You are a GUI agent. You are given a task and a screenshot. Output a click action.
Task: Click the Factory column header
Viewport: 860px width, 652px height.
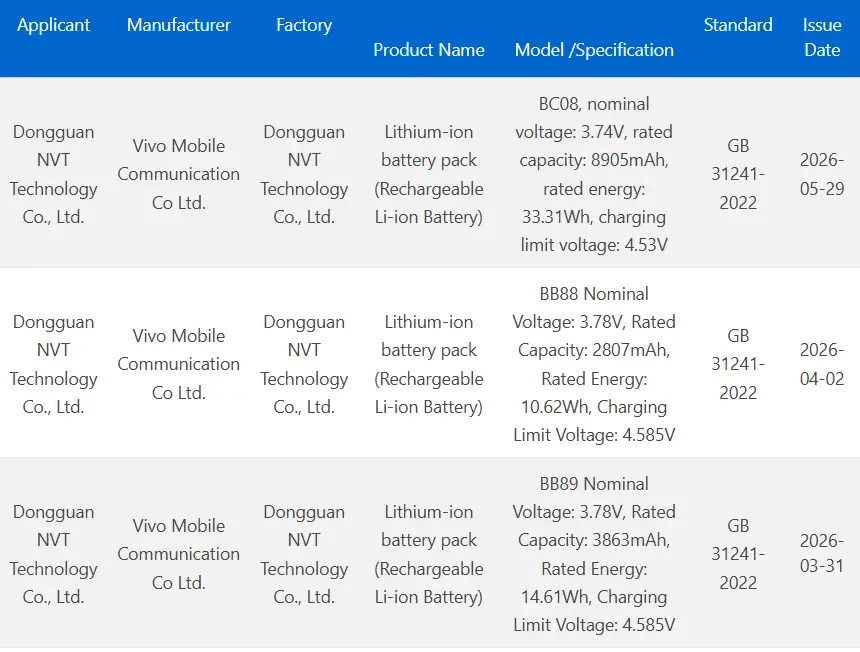(304, 25)
